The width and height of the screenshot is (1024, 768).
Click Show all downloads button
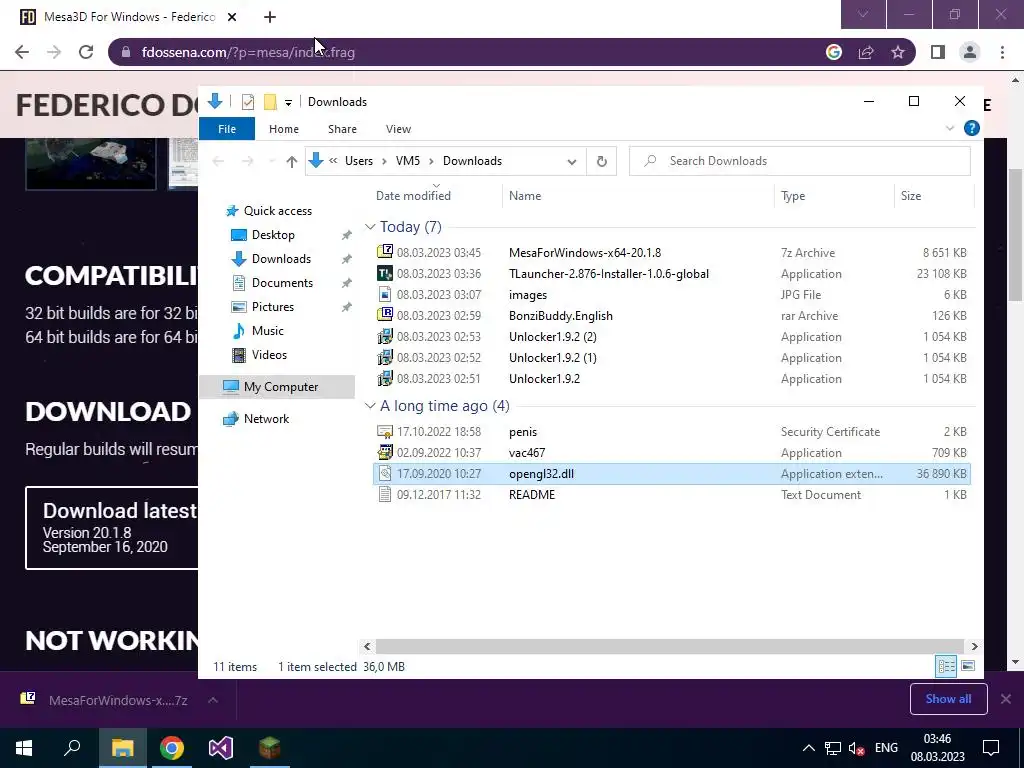pyautogui.click(x=948, y=699)
